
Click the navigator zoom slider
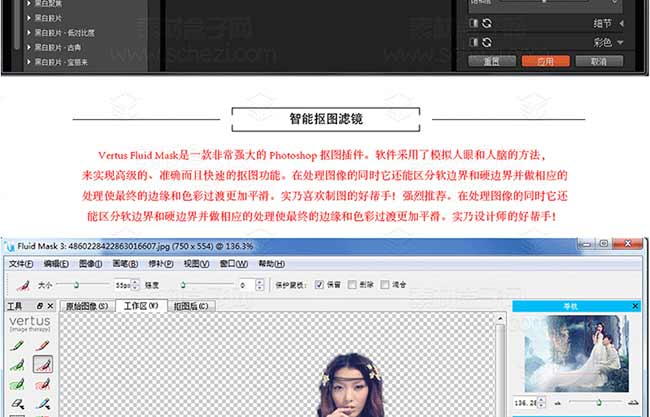(596, 402)
